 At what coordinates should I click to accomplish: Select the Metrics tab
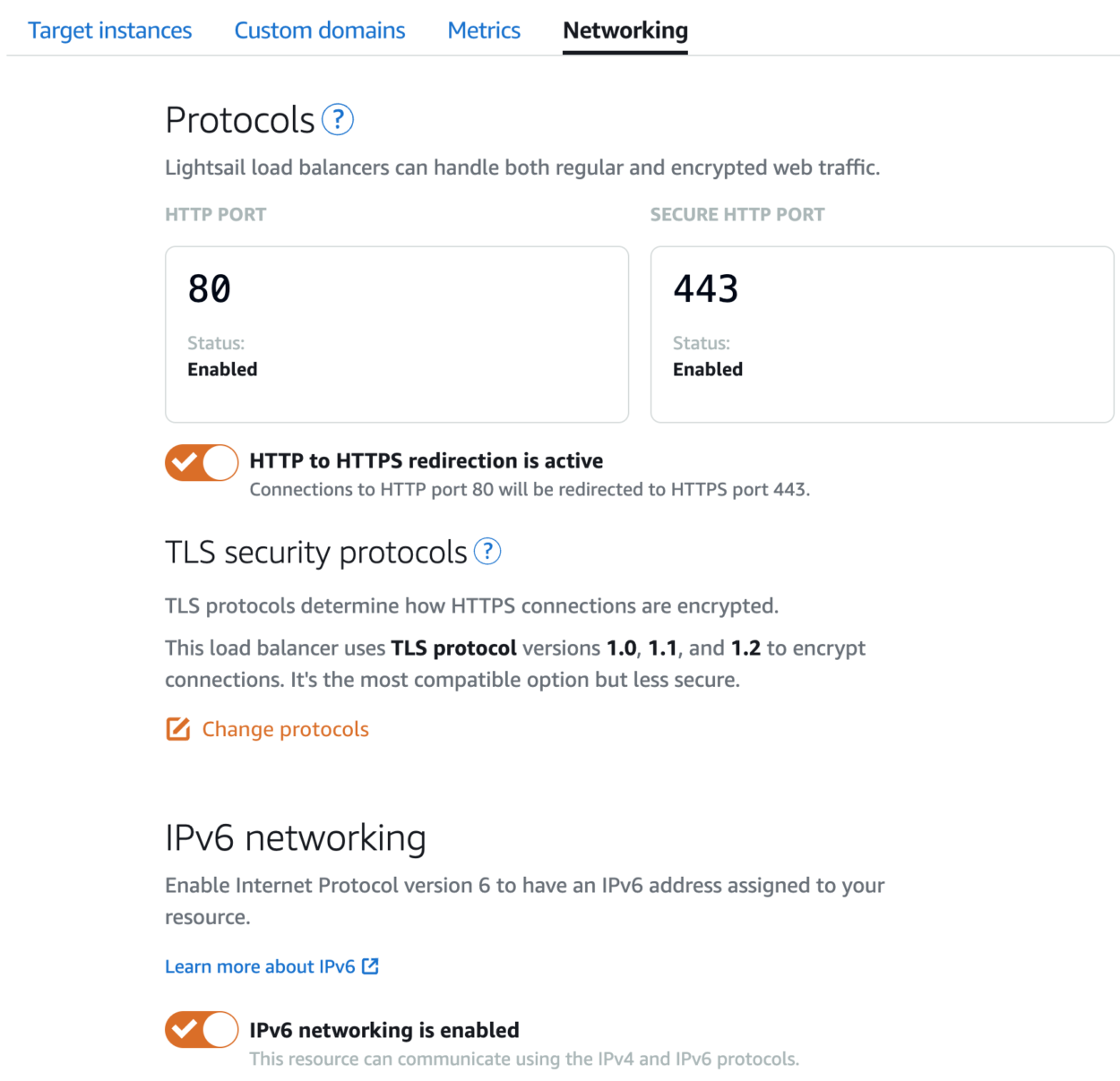(x=483, y=30)
